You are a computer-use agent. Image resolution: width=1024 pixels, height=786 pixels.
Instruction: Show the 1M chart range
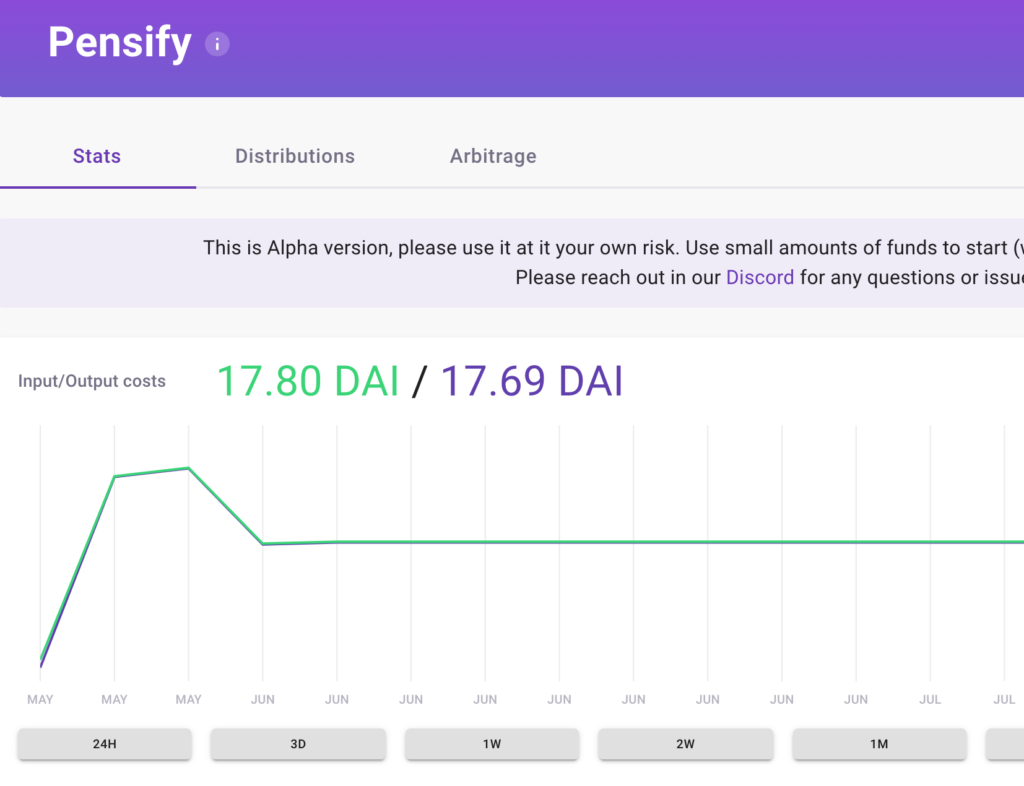click(x=879, y=744)
